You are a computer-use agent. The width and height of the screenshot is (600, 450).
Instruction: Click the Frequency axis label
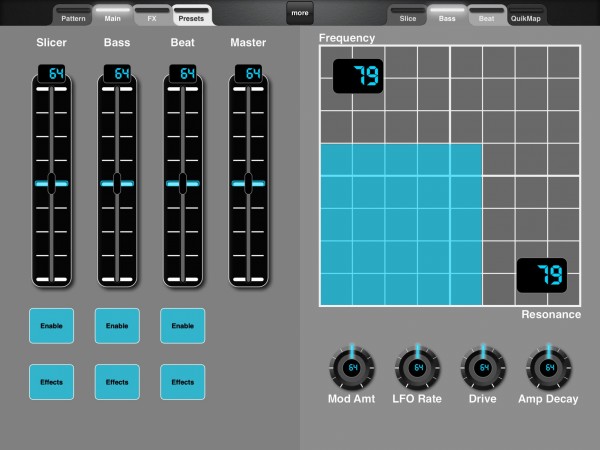(347, 38)
